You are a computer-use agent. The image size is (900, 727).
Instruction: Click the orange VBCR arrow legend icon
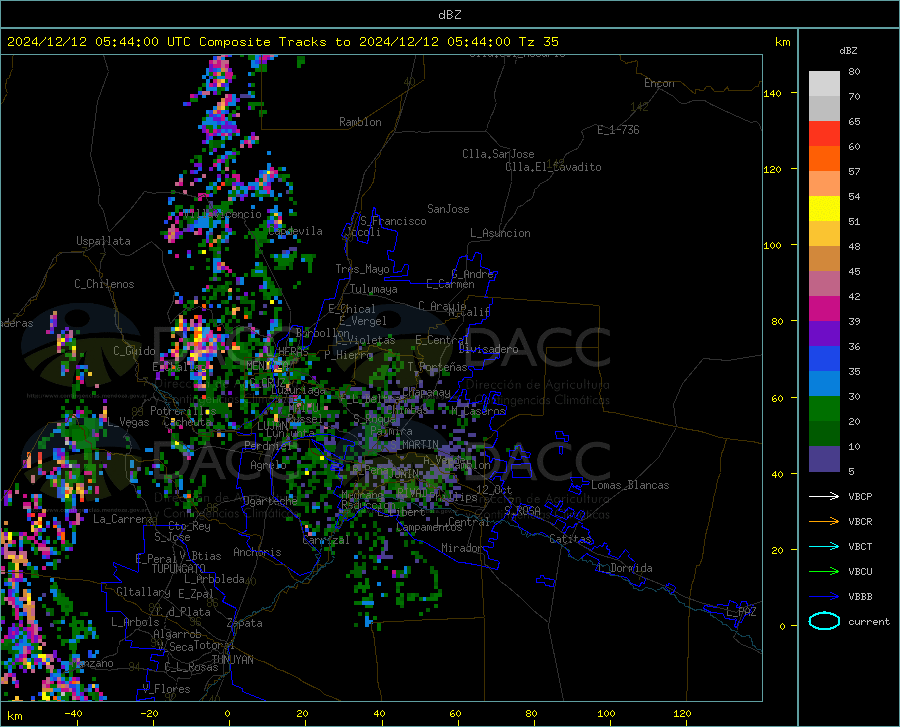point(824,521)
